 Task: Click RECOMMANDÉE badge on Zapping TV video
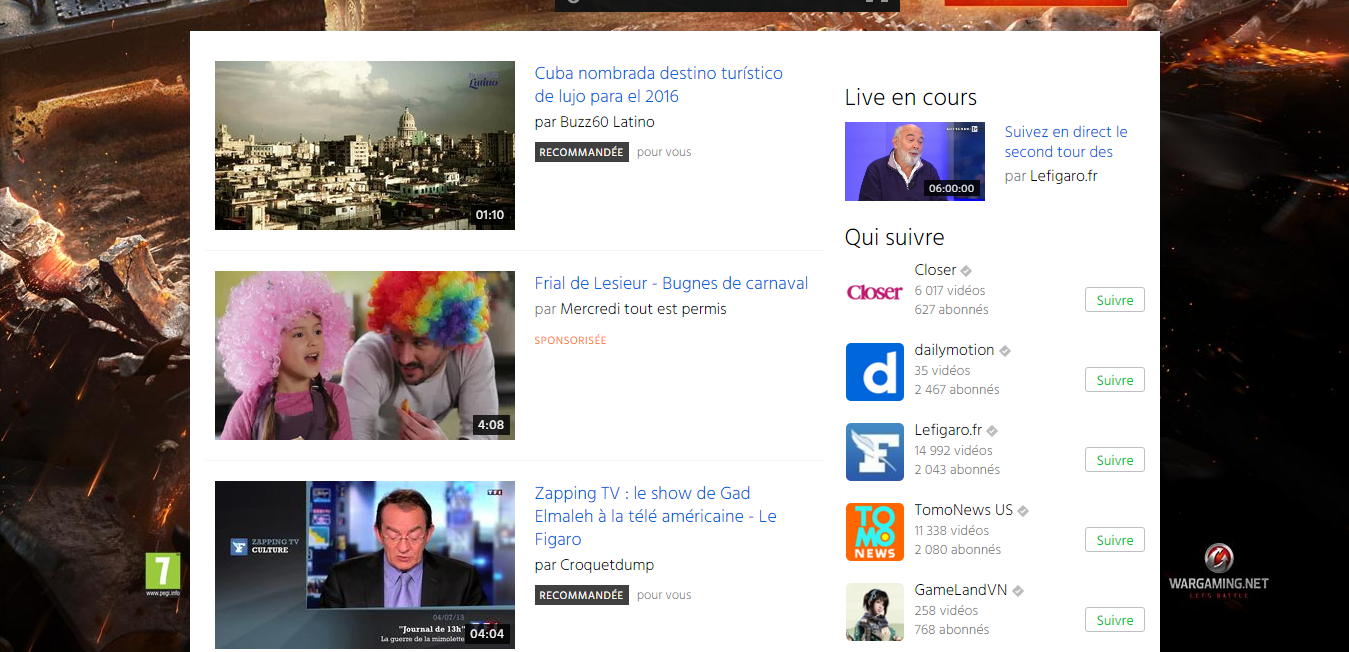(x=582, y=595)
